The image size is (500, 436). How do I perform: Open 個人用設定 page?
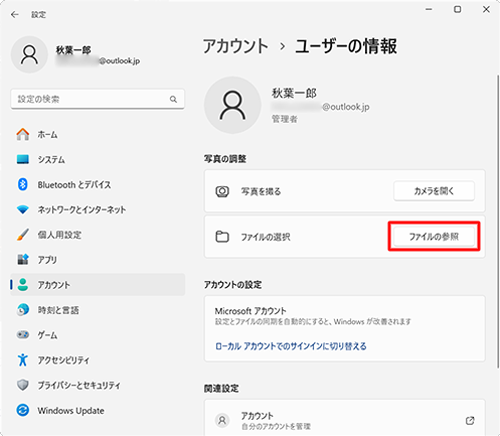pos(97,235)
